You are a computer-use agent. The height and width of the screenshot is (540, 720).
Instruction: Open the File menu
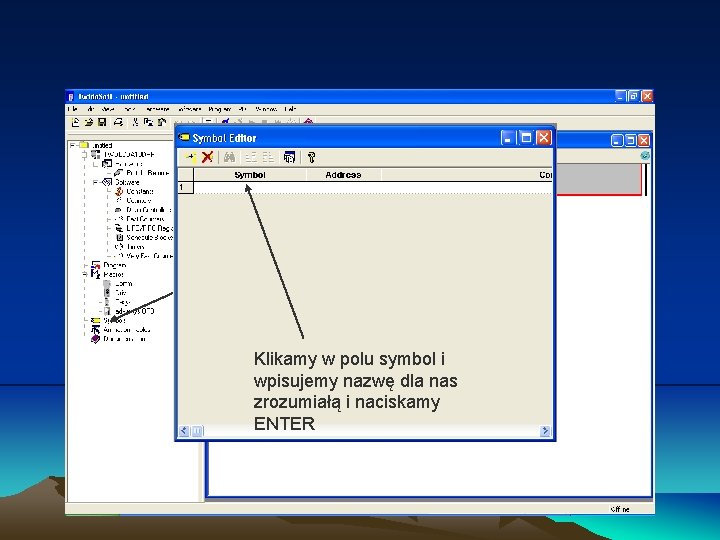pos(73,109)
